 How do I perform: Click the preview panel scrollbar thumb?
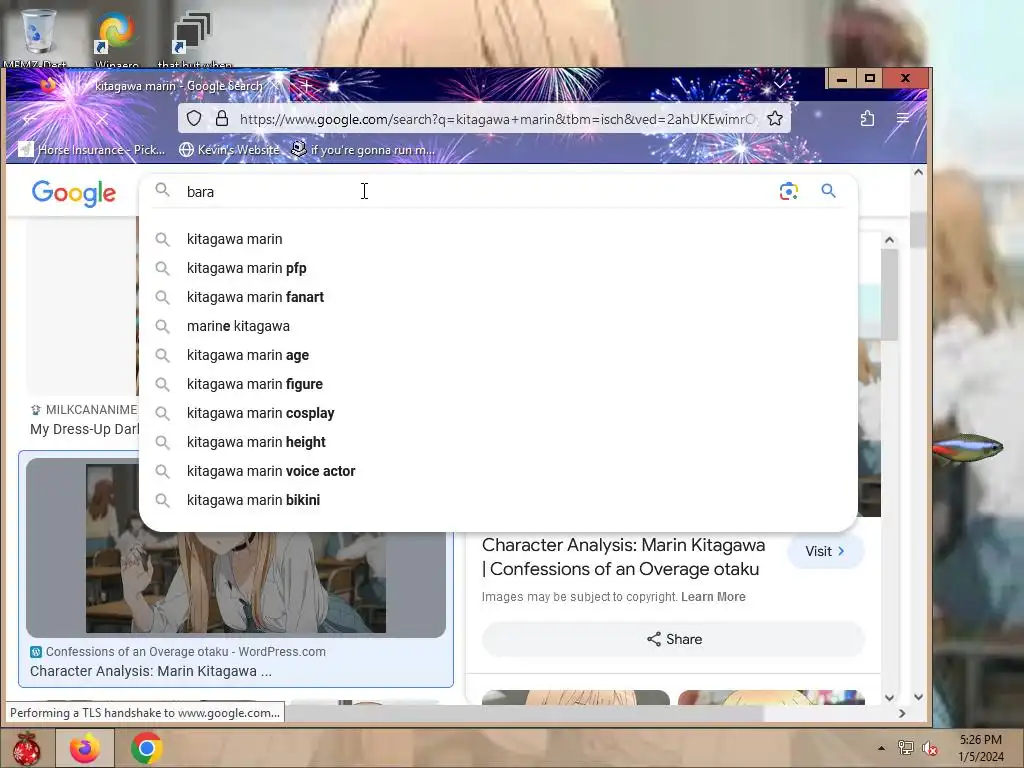click(x=889, y=295)
